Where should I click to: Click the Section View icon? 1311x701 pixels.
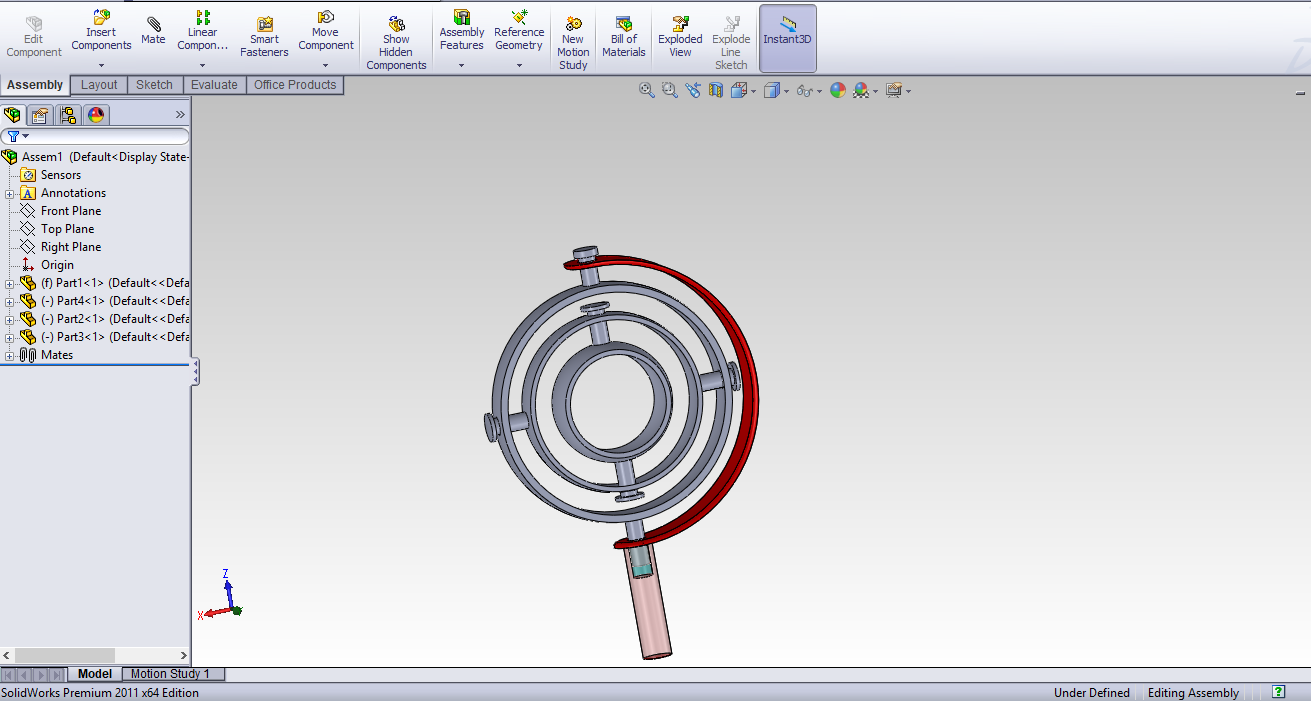[x=716, y=90]
